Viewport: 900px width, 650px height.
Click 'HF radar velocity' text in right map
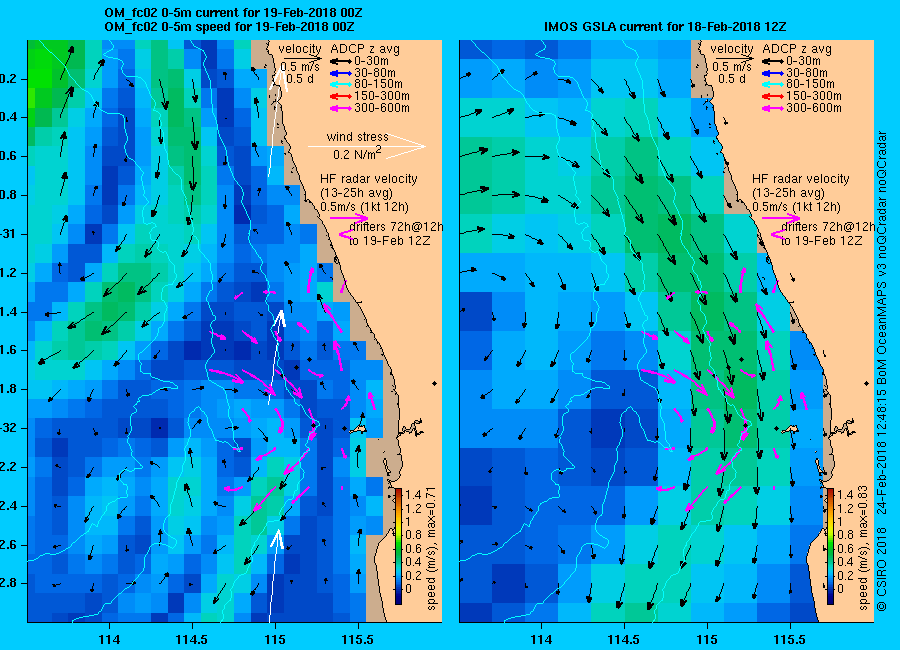pyautogui.click(x=801, y=179)
